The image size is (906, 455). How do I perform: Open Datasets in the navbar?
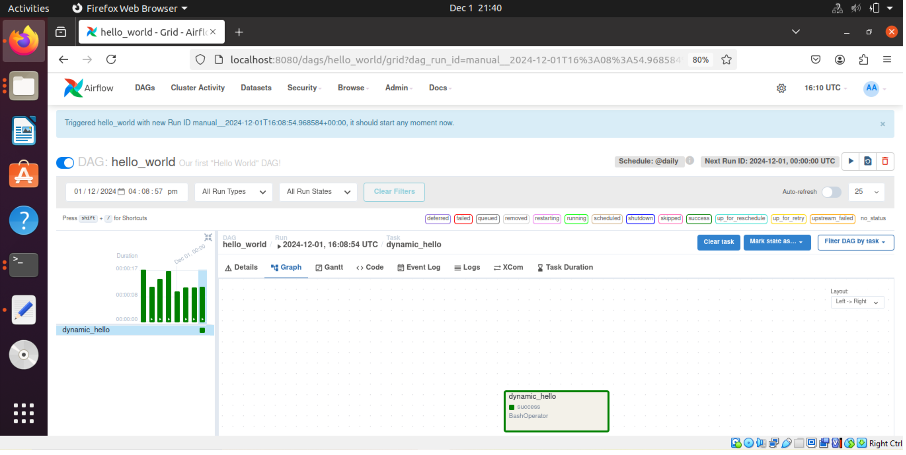(x=256, y=88)
